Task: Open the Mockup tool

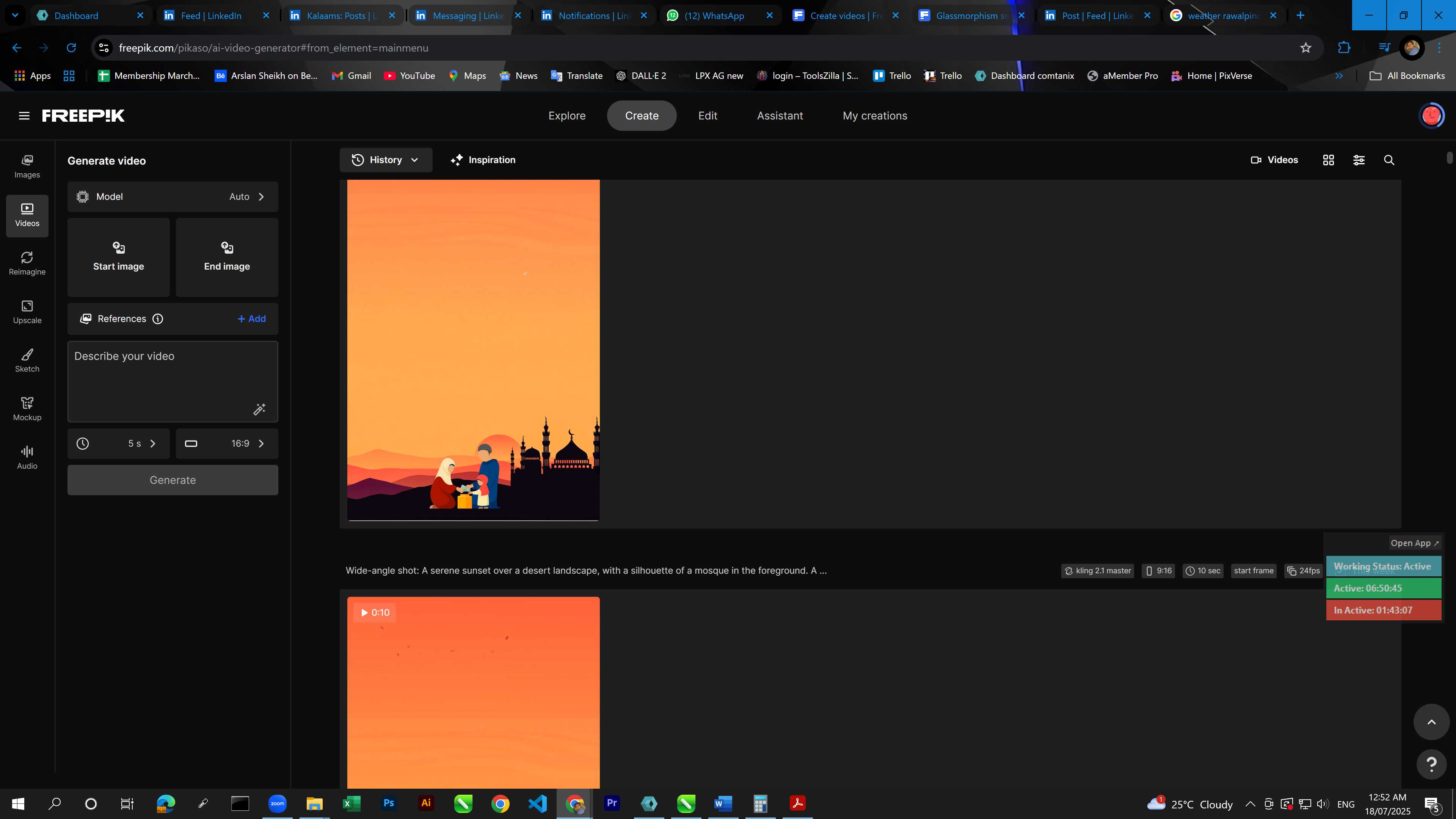Action: pos(27,409)
